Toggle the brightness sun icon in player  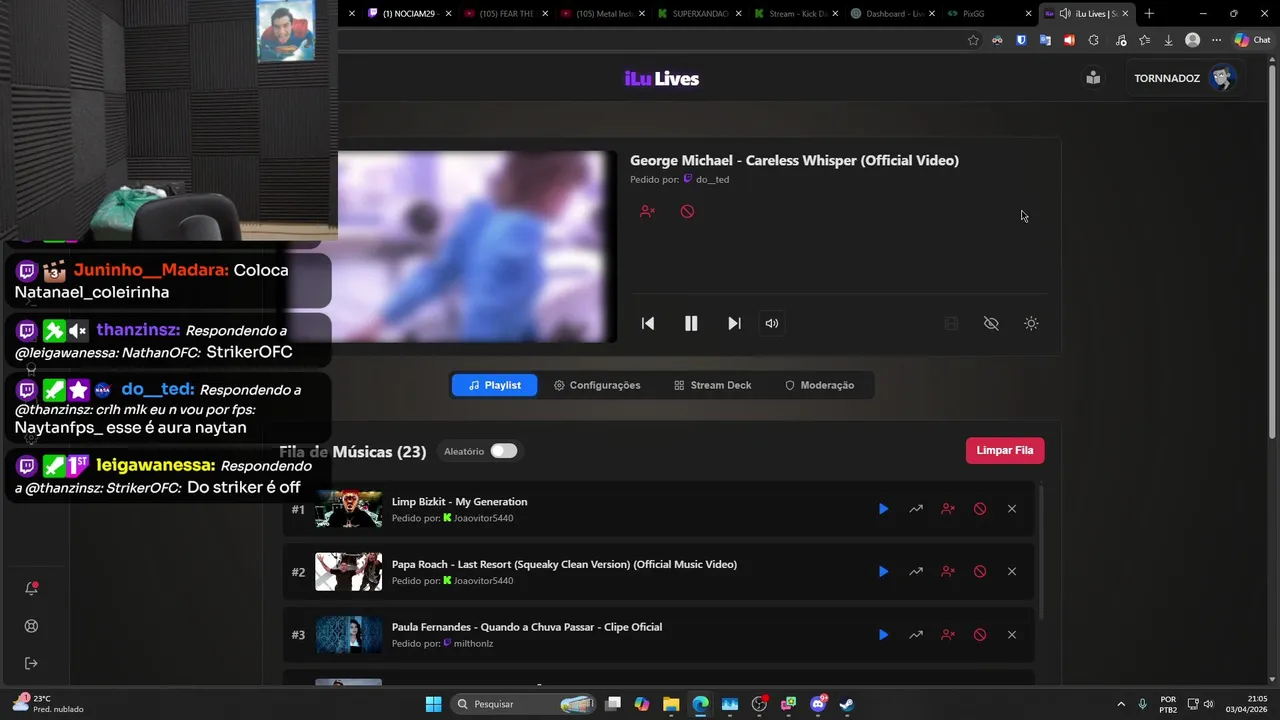pyautogui.click(x=1031, y=323)
